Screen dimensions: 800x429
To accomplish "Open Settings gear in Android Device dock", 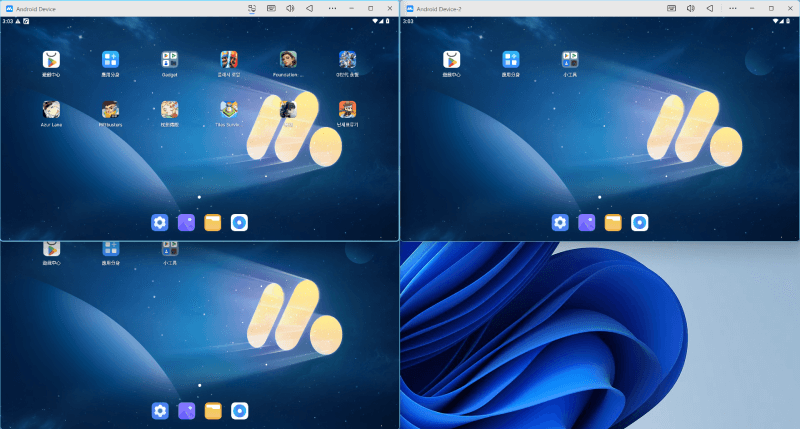I will 160,222.
